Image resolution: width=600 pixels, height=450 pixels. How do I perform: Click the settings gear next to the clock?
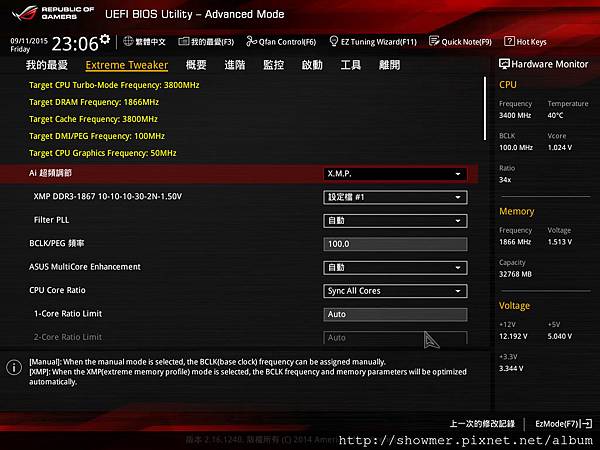coord(105,39)
